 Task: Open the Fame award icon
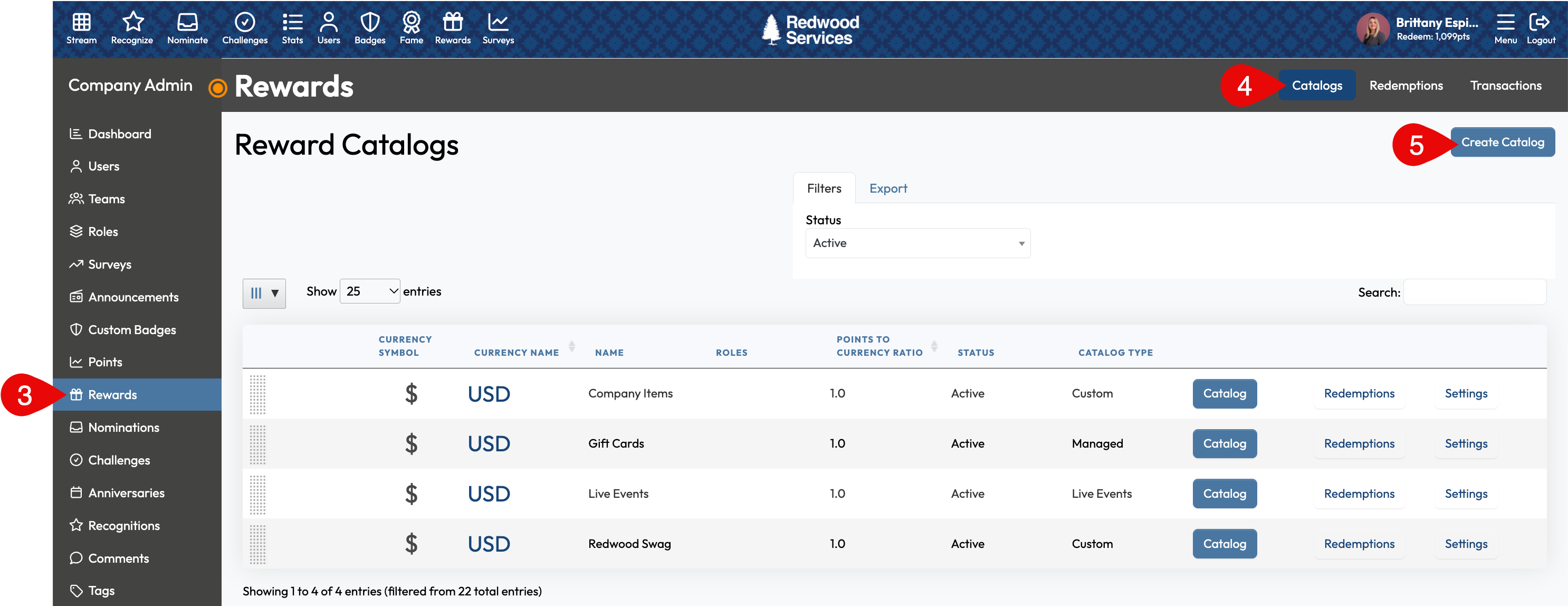pos(412,29)
